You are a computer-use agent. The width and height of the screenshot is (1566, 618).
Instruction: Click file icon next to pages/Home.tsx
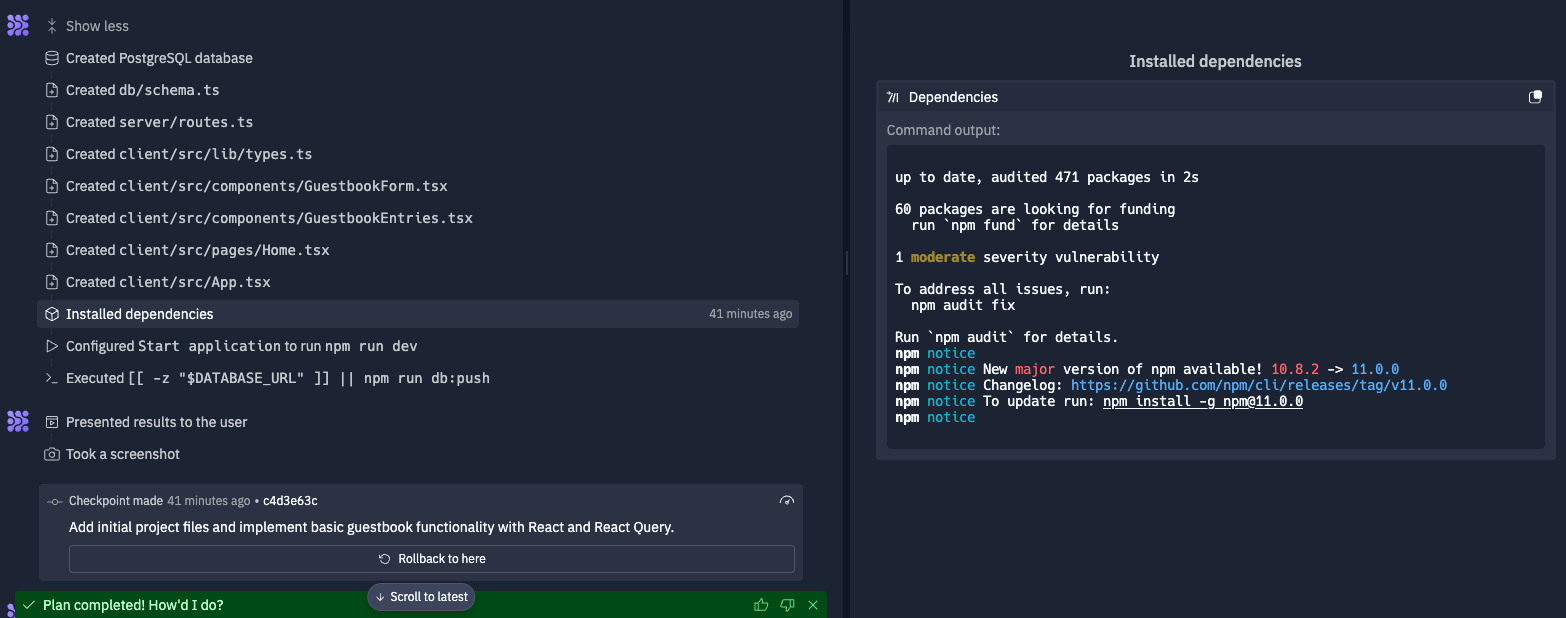click(x=52, y=250)
